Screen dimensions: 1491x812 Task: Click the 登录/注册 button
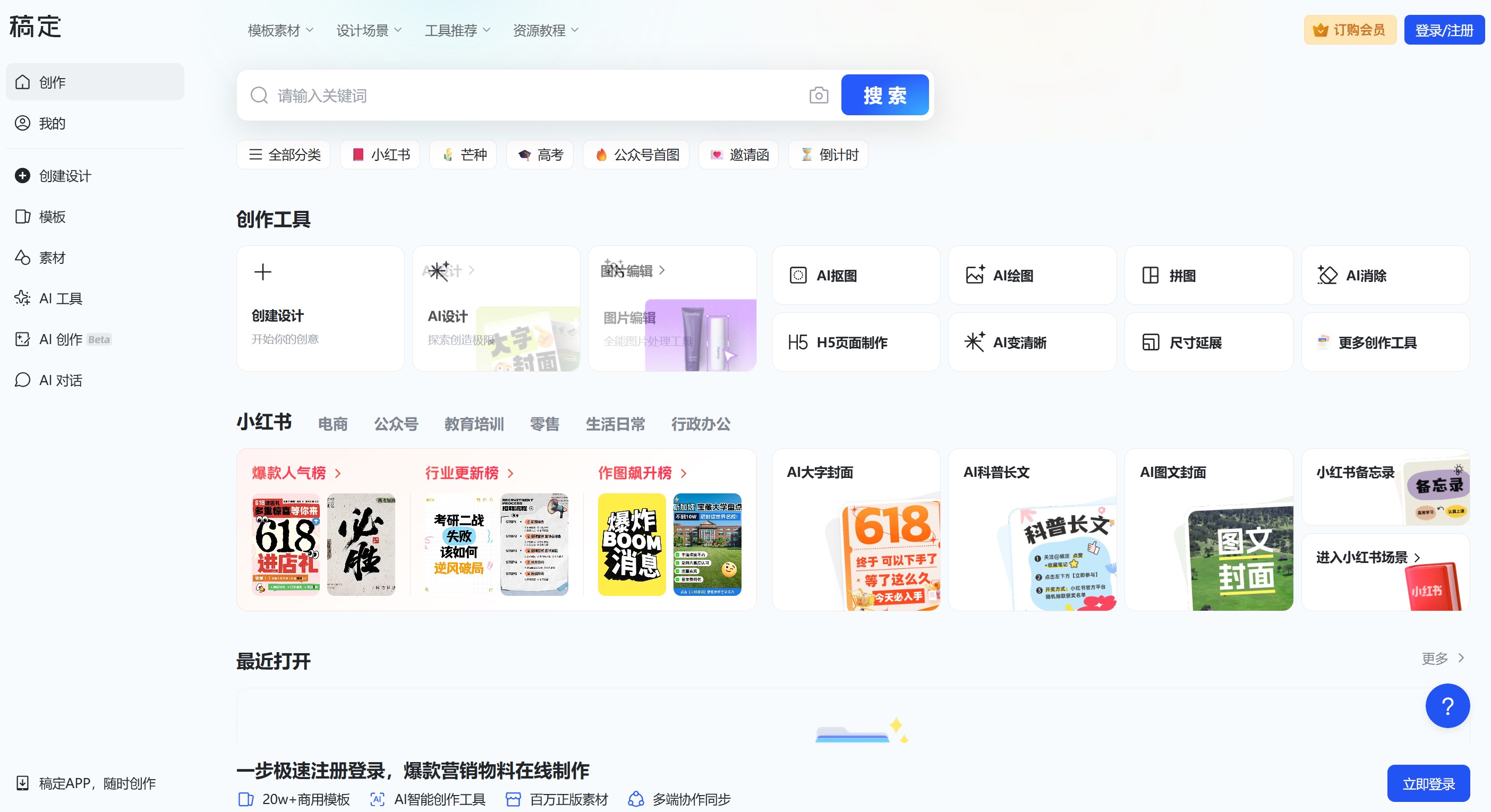point(1444,30)
